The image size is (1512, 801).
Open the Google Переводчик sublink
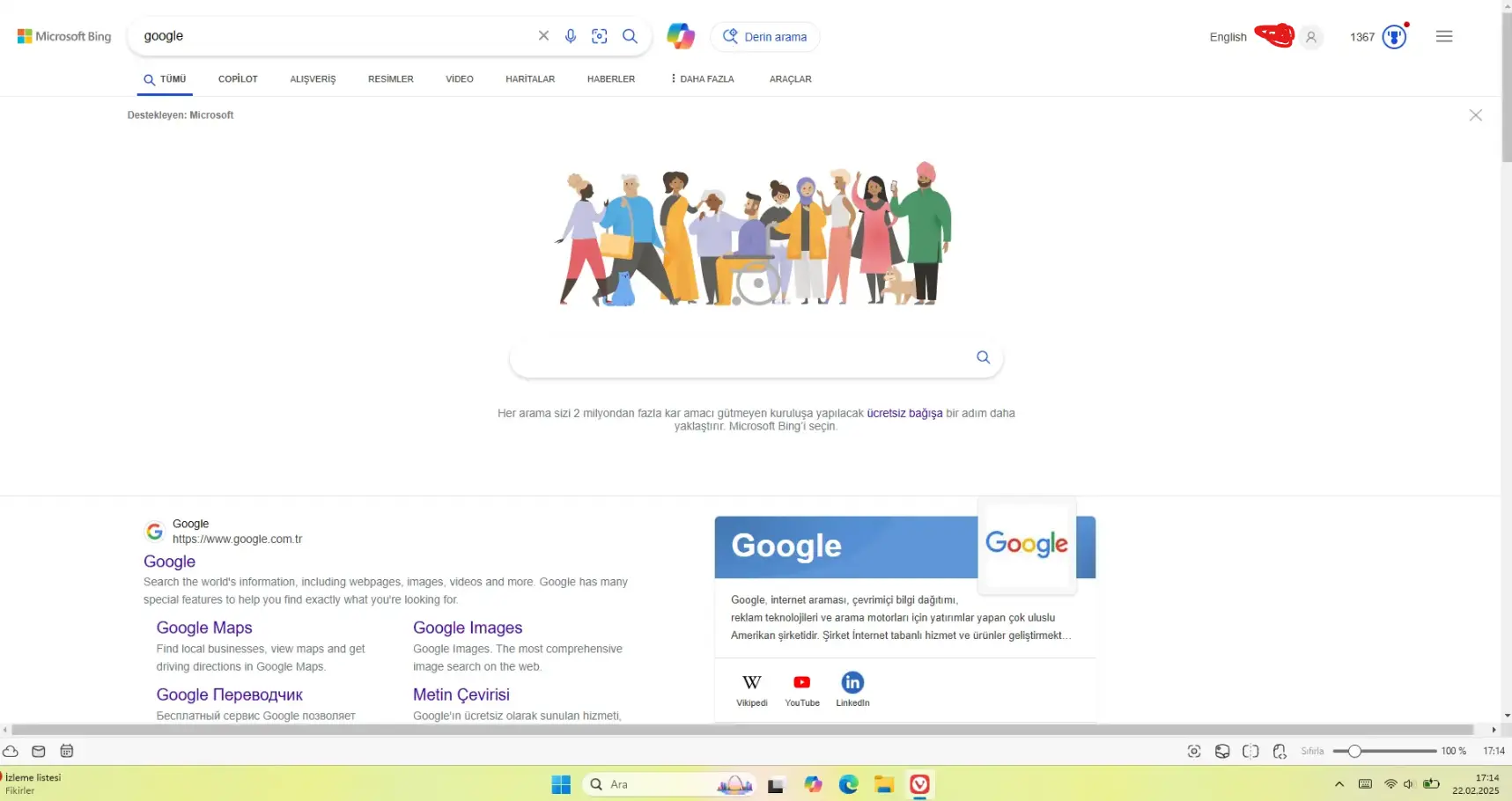(229, 694)
